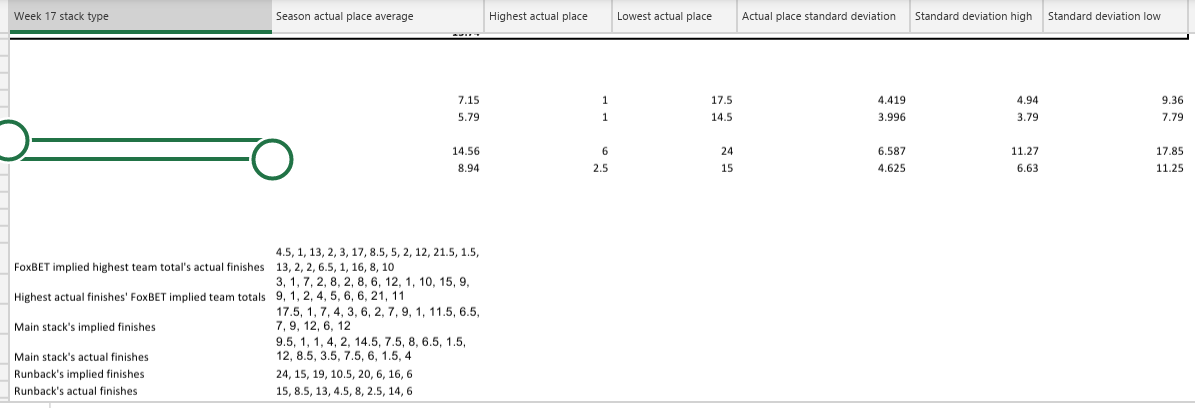1195x408 pixels.
Task: Click the Highest actual place column header
Action: pyautogui.click(x=548, y=16)
